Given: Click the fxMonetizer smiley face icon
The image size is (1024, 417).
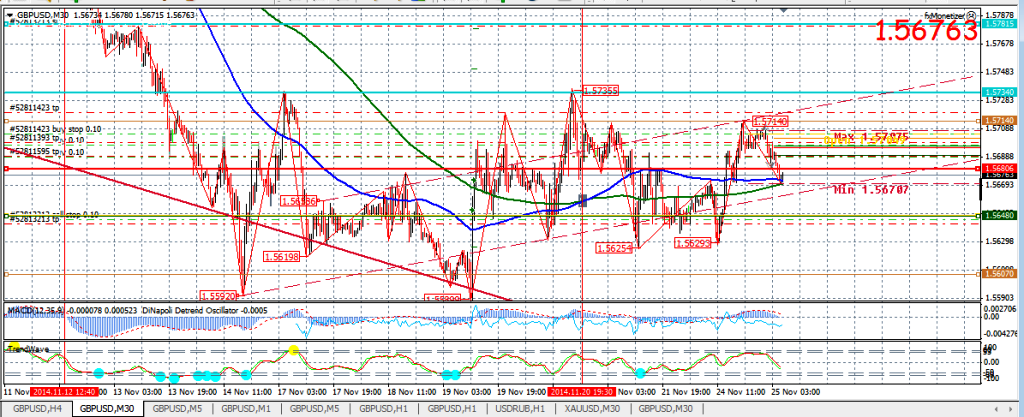Looking at the screenshot, I should (x=972, y=14).
